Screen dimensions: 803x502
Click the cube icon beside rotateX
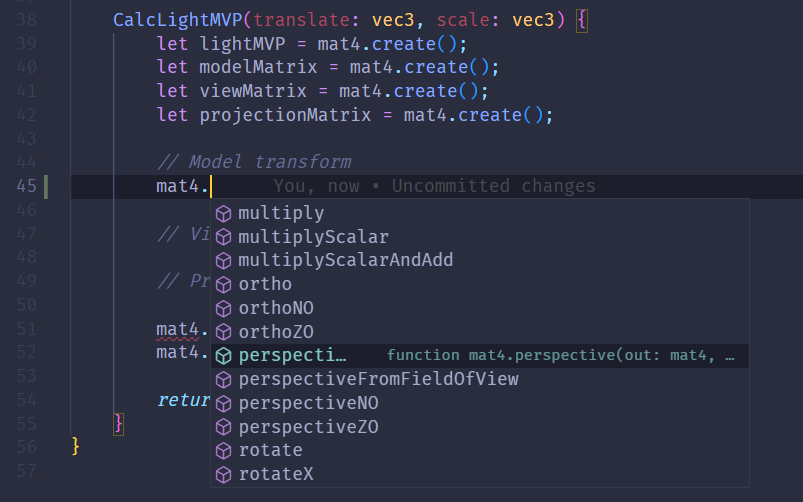pyautogui.click(x=223, y=475)
